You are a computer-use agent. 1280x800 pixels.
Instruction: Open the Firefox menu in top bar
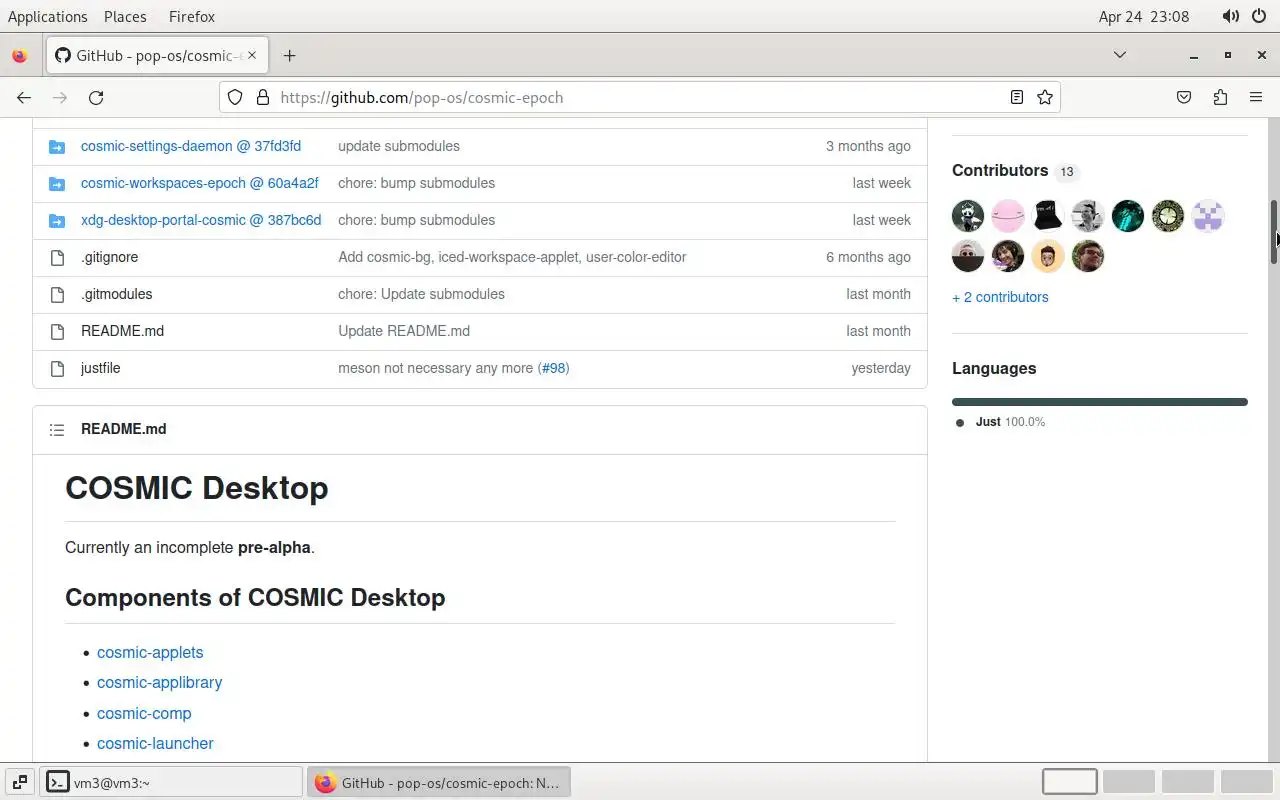pyautogui.click(x=191, y=16)
